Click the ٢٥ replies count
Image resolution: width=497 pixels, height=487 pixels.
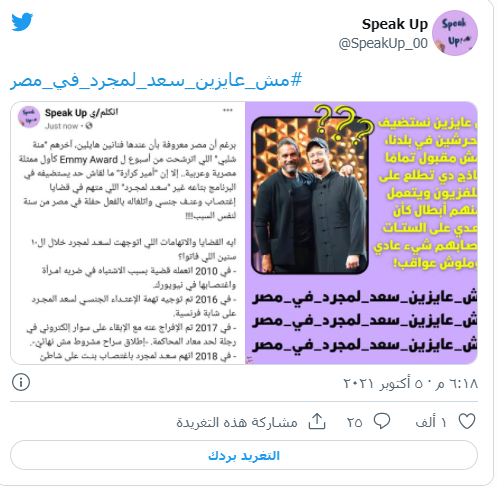pyautogui.click(x=354, y=422)
